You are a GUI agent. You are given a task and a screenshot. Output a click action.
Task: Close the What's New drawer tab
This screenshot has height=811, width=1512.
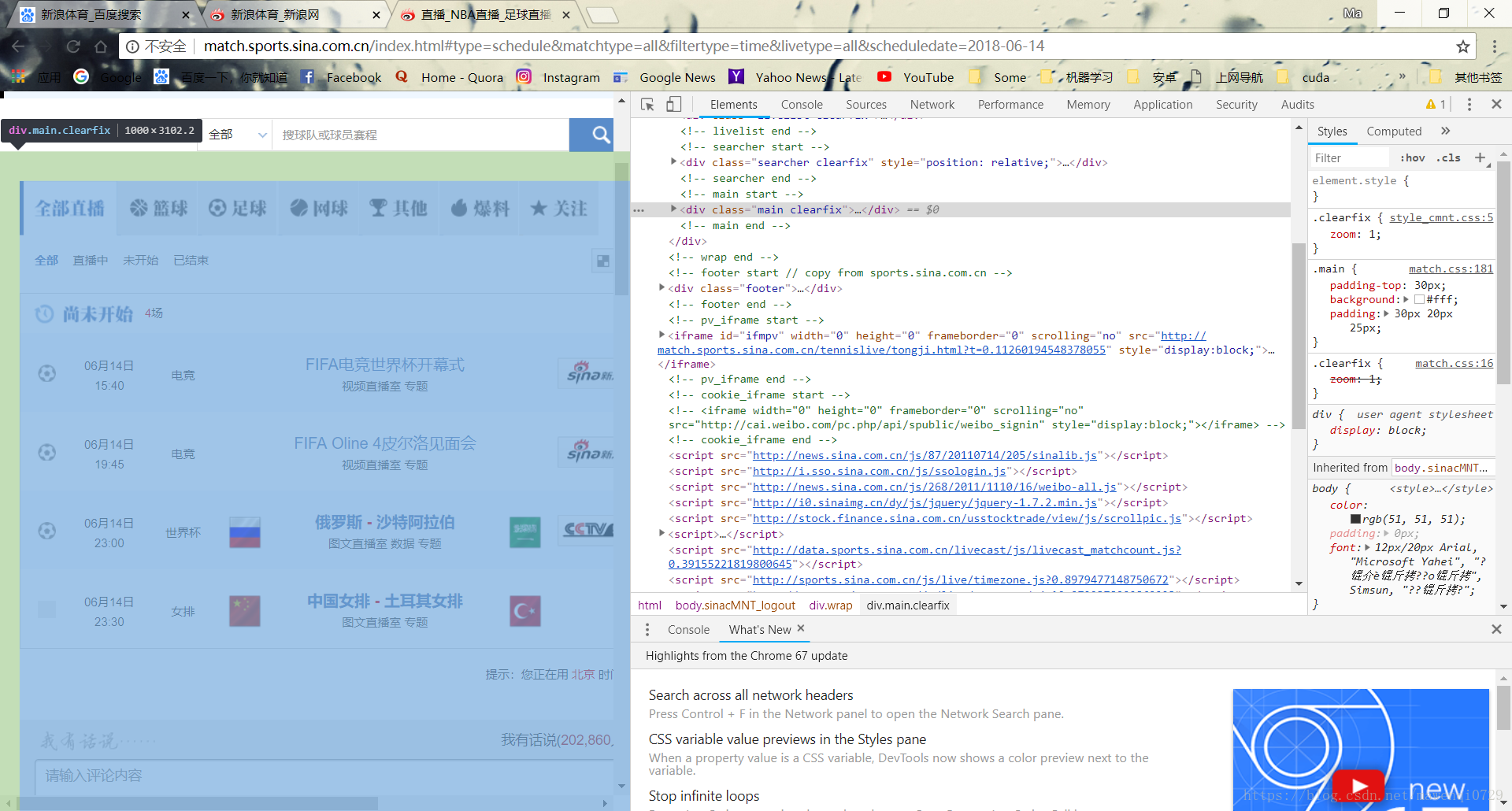click(801, 628)
